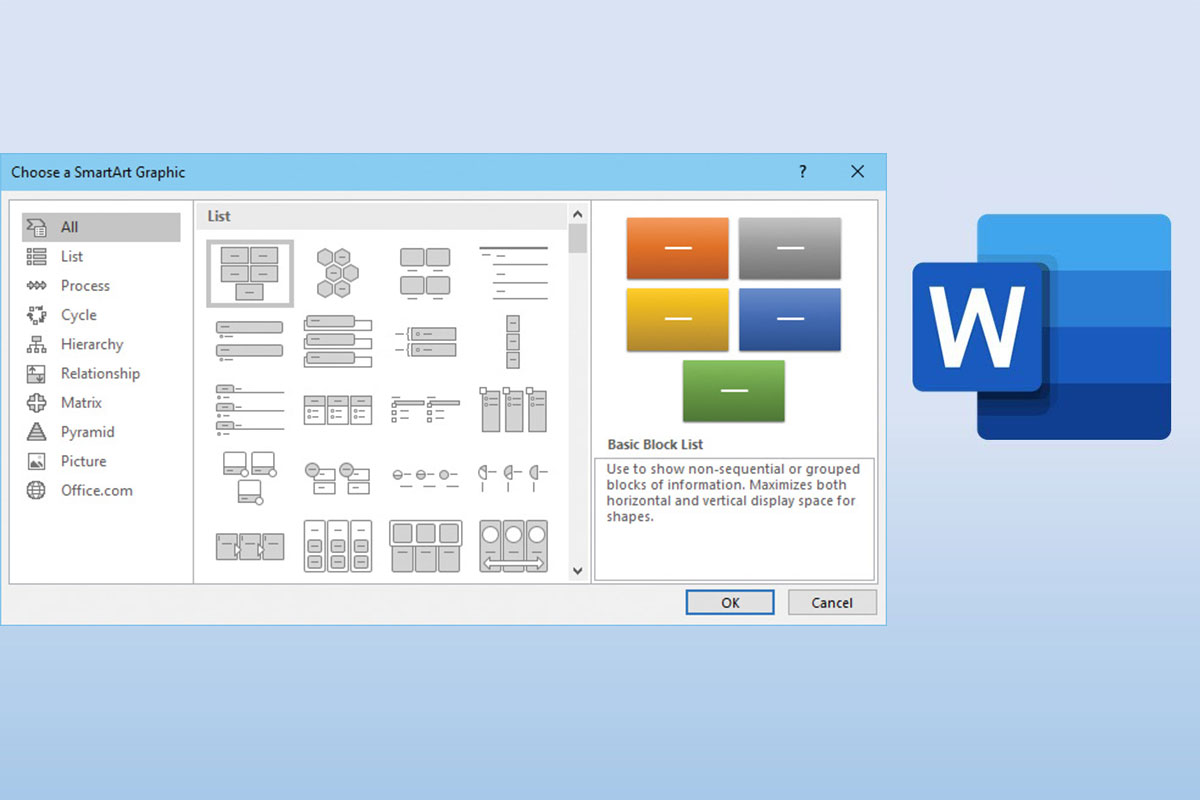Click the gray block in the preview
The height and width of the screenshot is (800, 1200).
(x=790, y=248)
